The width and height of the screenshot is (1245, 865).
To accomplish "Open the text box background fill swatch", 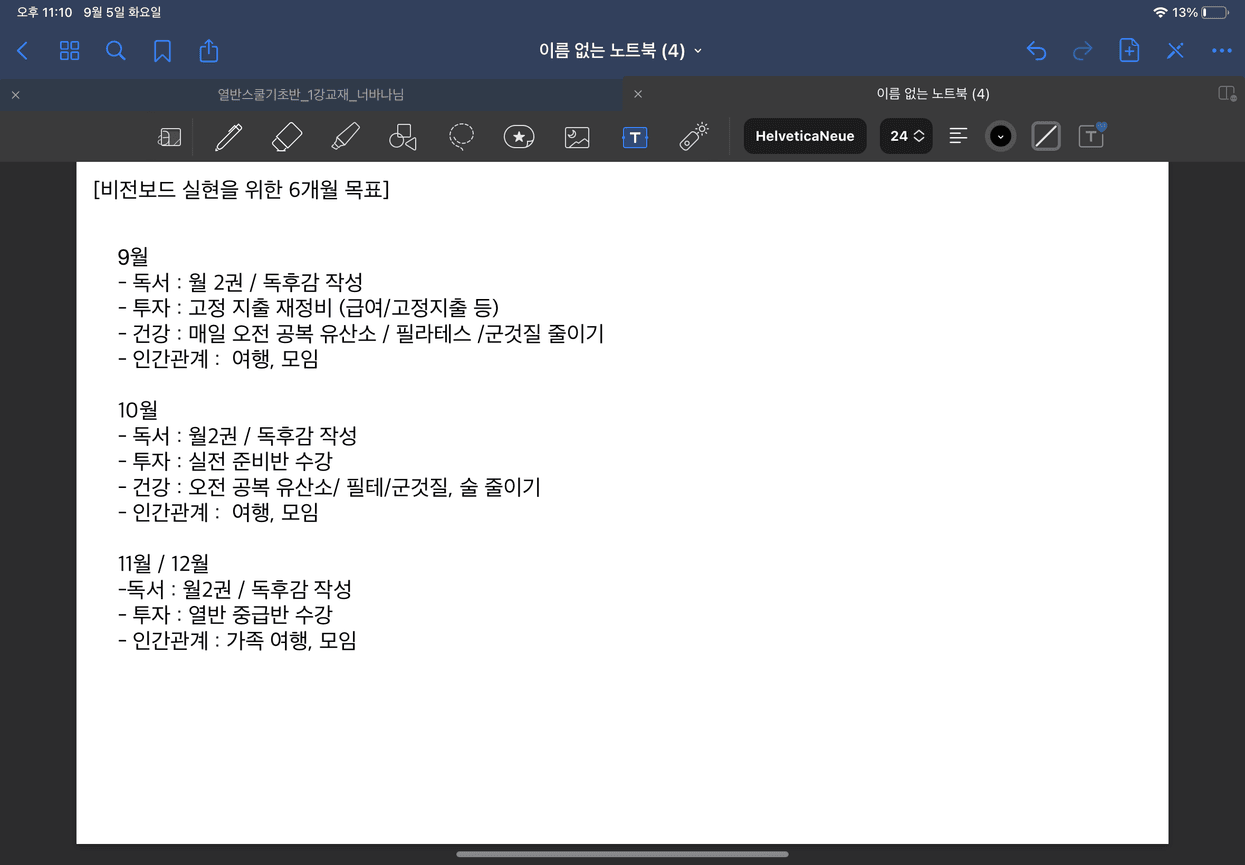I will [x=1046, y=136].
